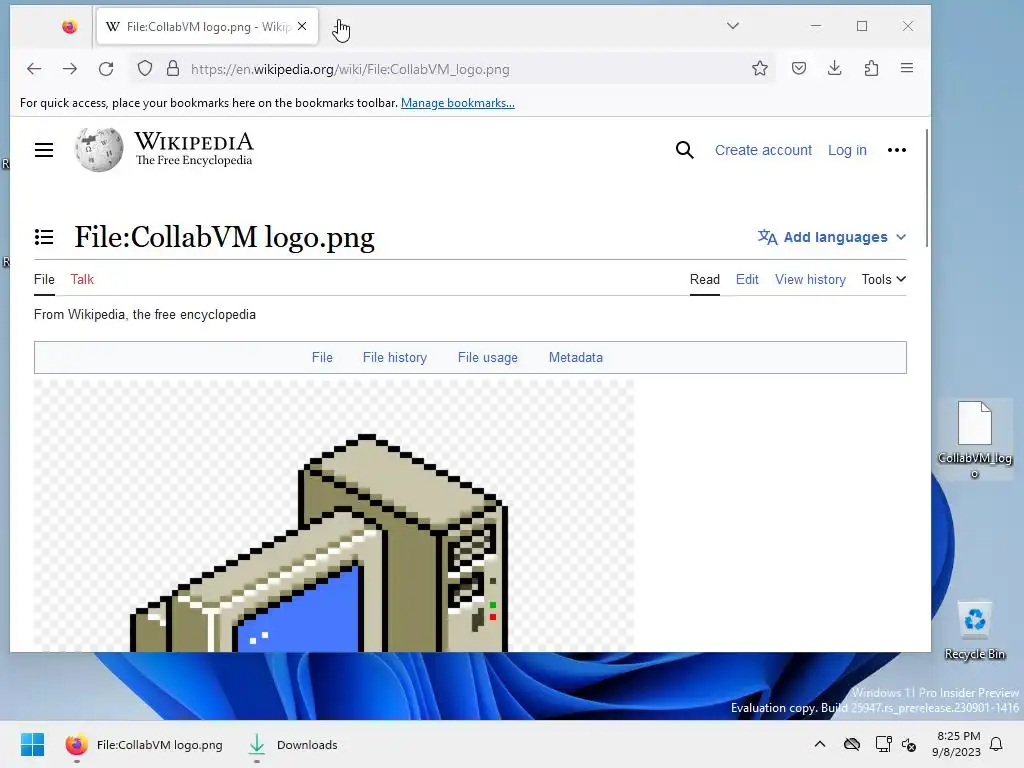1024x768 pixels.
Task: Reload the current page
Action: click(106, 69)
